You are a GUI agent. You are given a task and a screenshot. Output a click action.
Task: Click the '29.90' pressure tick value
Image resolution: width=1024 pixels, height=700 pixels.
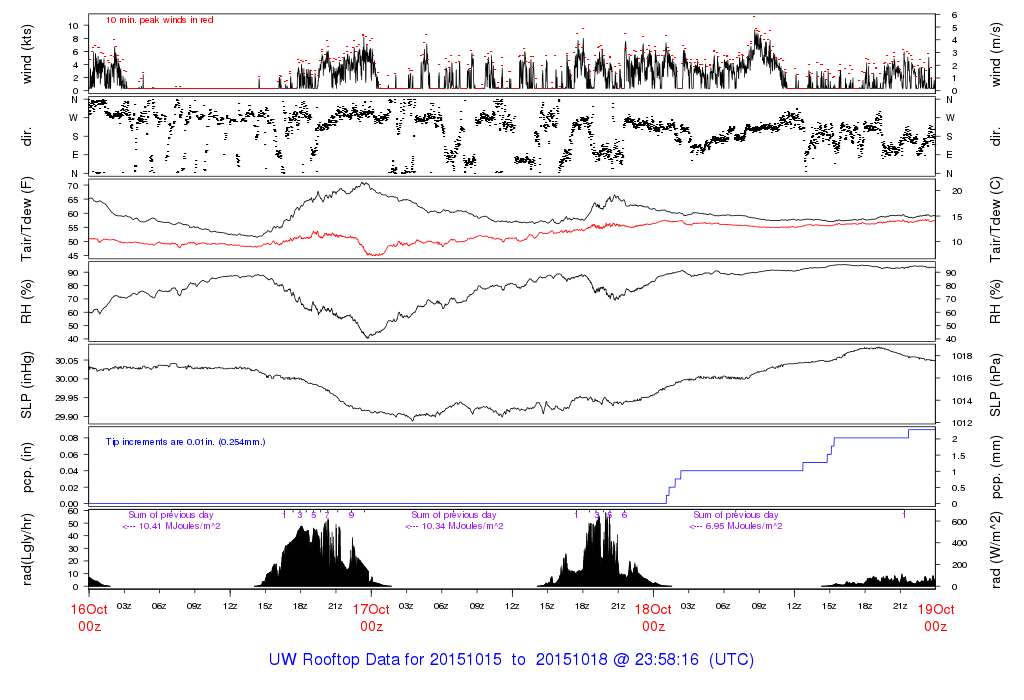(67, 417)
